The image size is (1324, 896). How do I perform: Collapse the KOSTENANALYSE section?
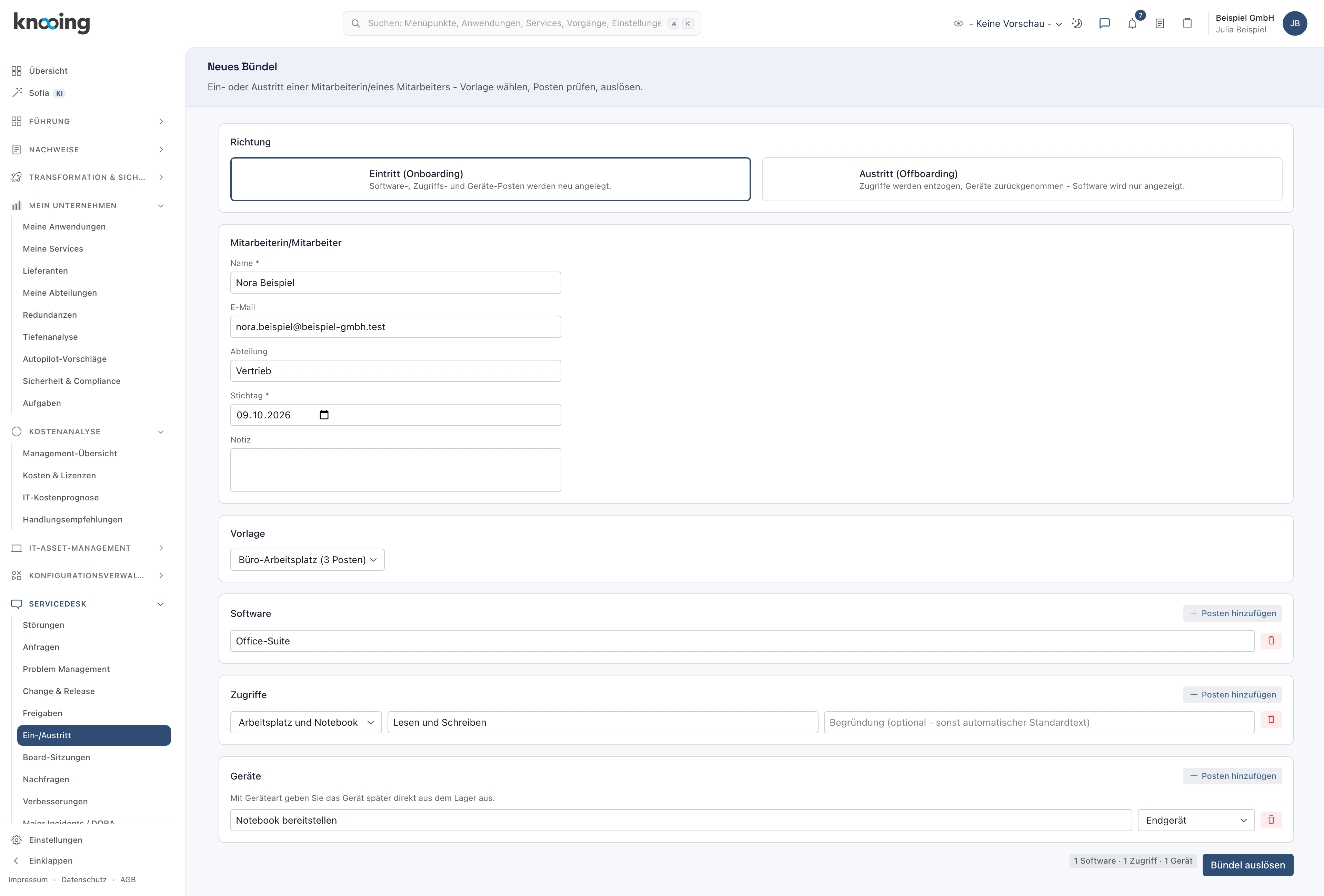88,431
